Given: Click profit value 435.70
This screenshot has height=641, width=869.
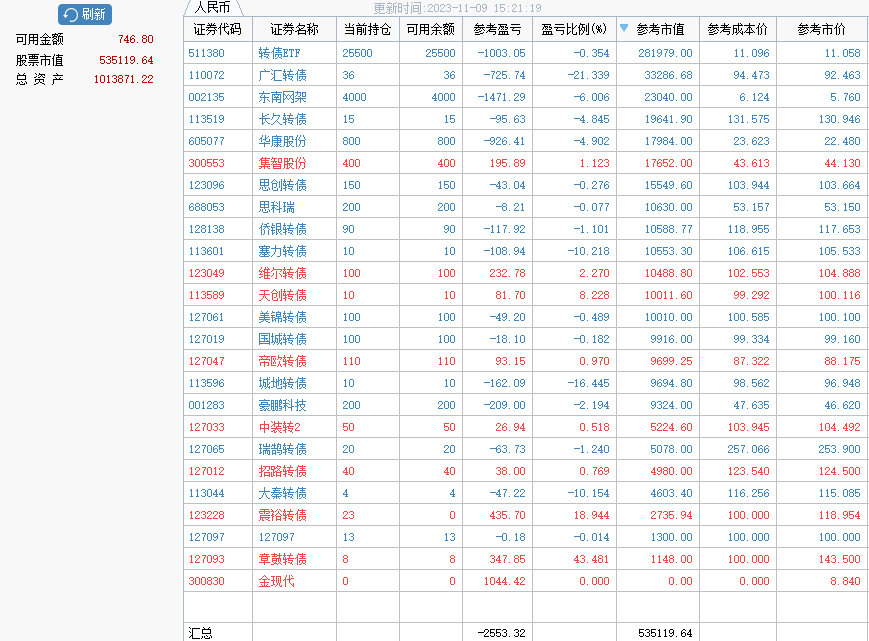Looking at the screenshot, I should pyautogui.click(x=507, y=515).
